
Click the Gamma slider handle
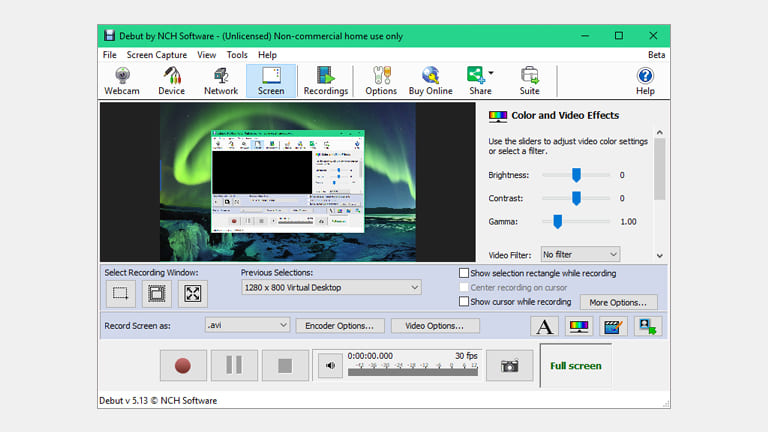pos(558,221)
